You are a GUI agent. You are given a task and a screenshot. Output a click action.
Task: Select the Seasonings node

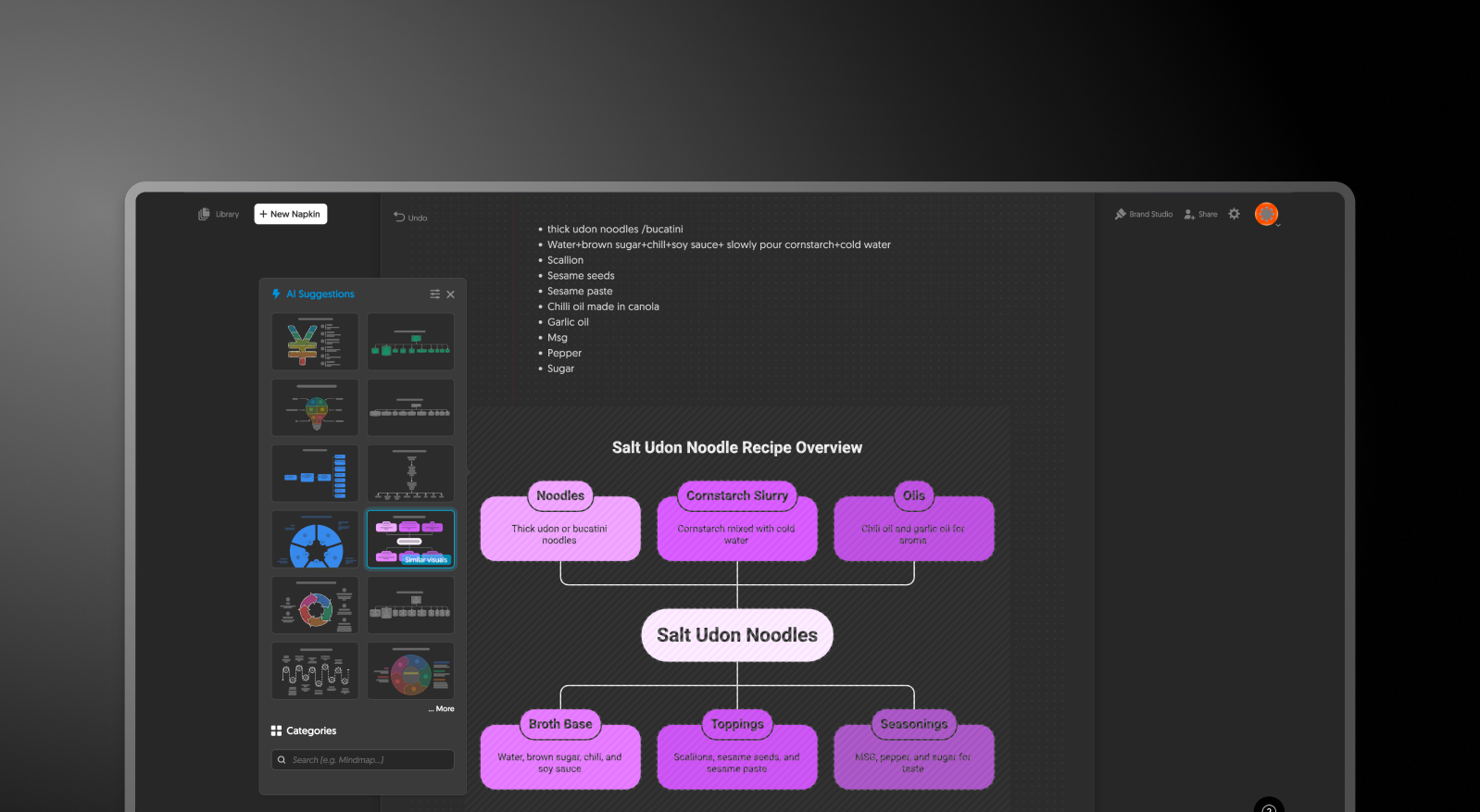pyautogui.click(x=914, y=750)
